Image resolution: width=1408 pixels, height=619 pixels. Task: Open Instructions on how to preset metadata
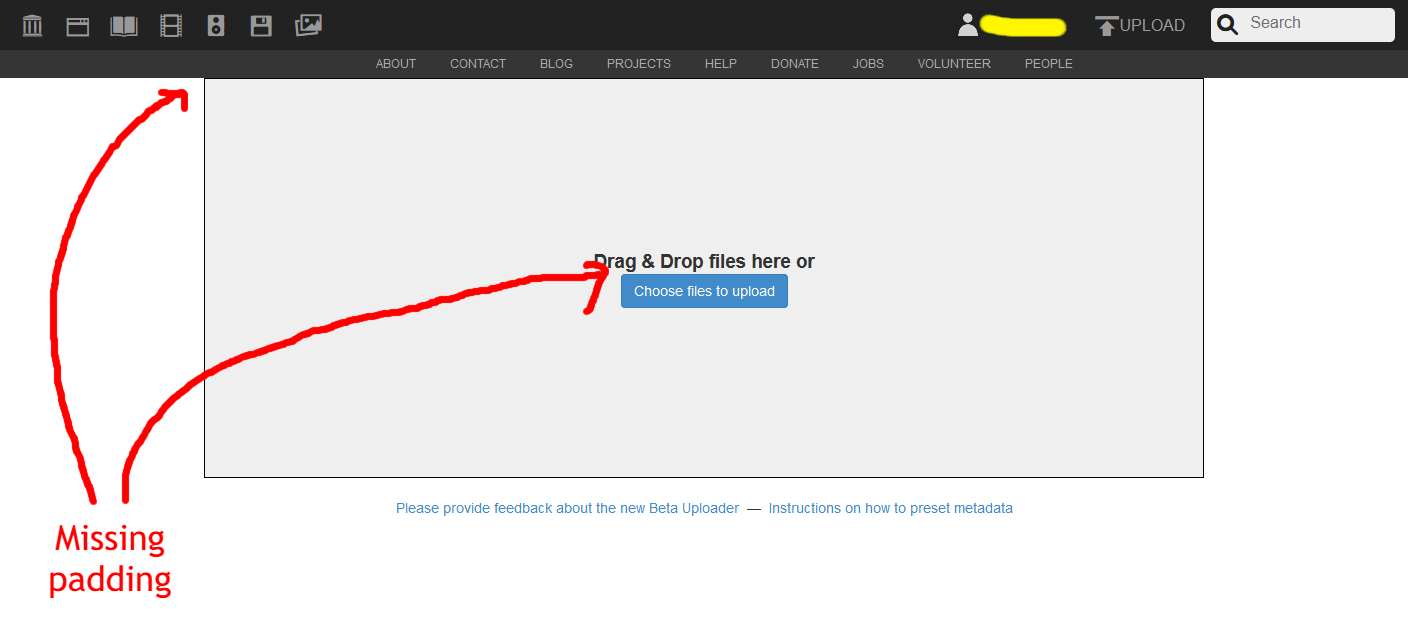890,508
